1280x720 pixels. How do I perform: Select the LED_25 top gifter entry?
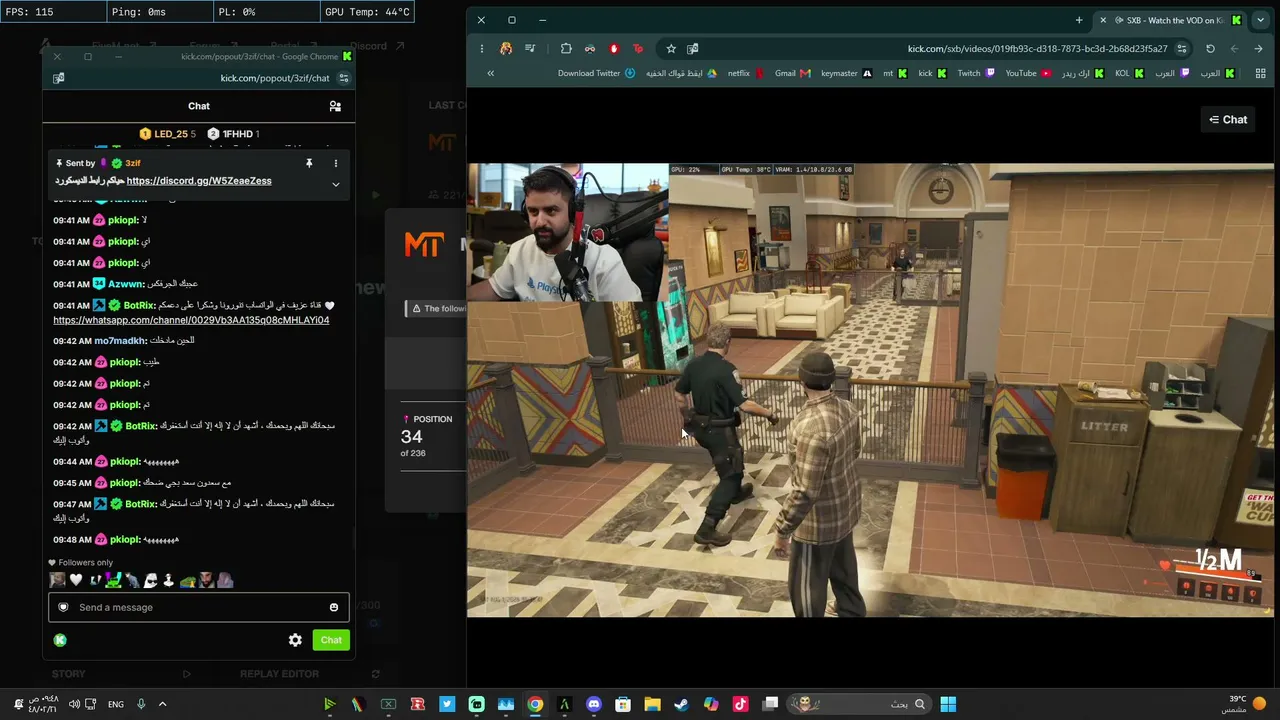coord(167,134)
